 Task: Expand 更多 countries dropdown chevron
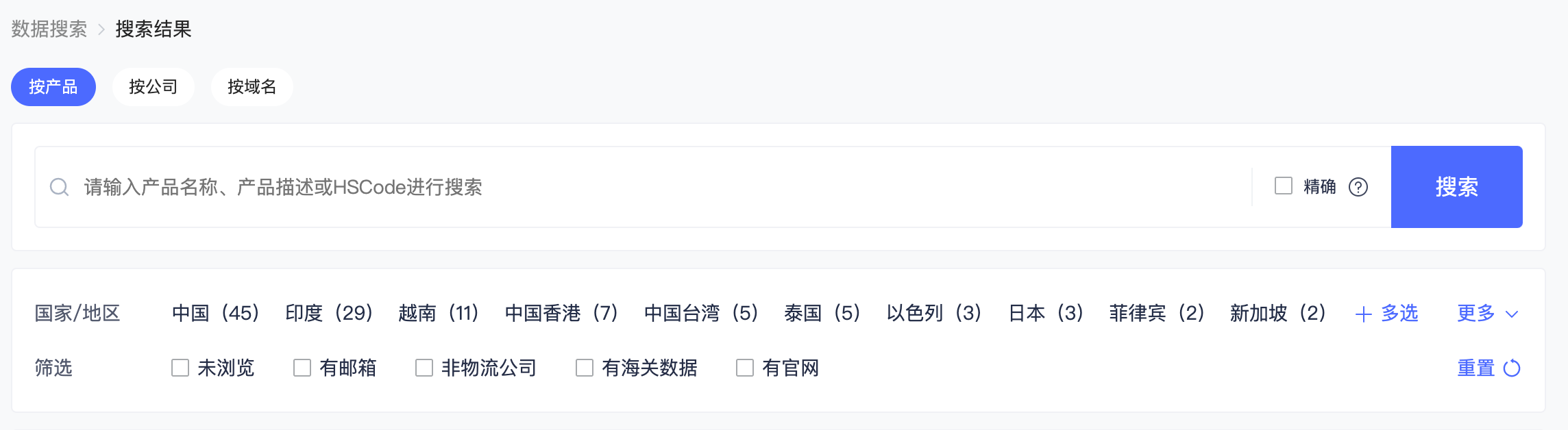[1512, 314]
